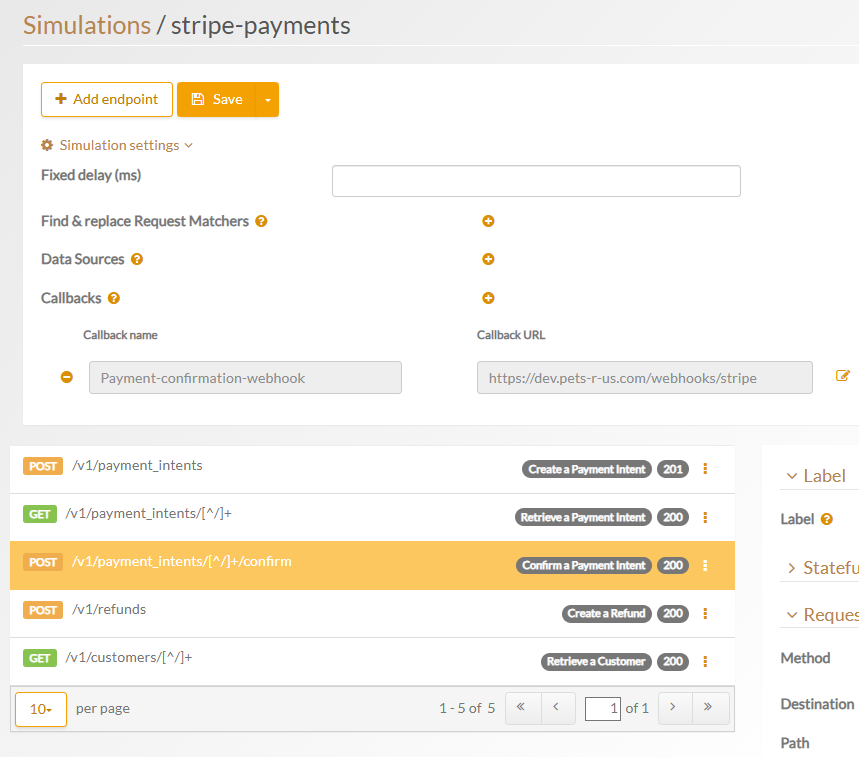The width and height of the screenshot is (859, 757).
Task: Collapse the Label section
Action: [x=816, y=476]
